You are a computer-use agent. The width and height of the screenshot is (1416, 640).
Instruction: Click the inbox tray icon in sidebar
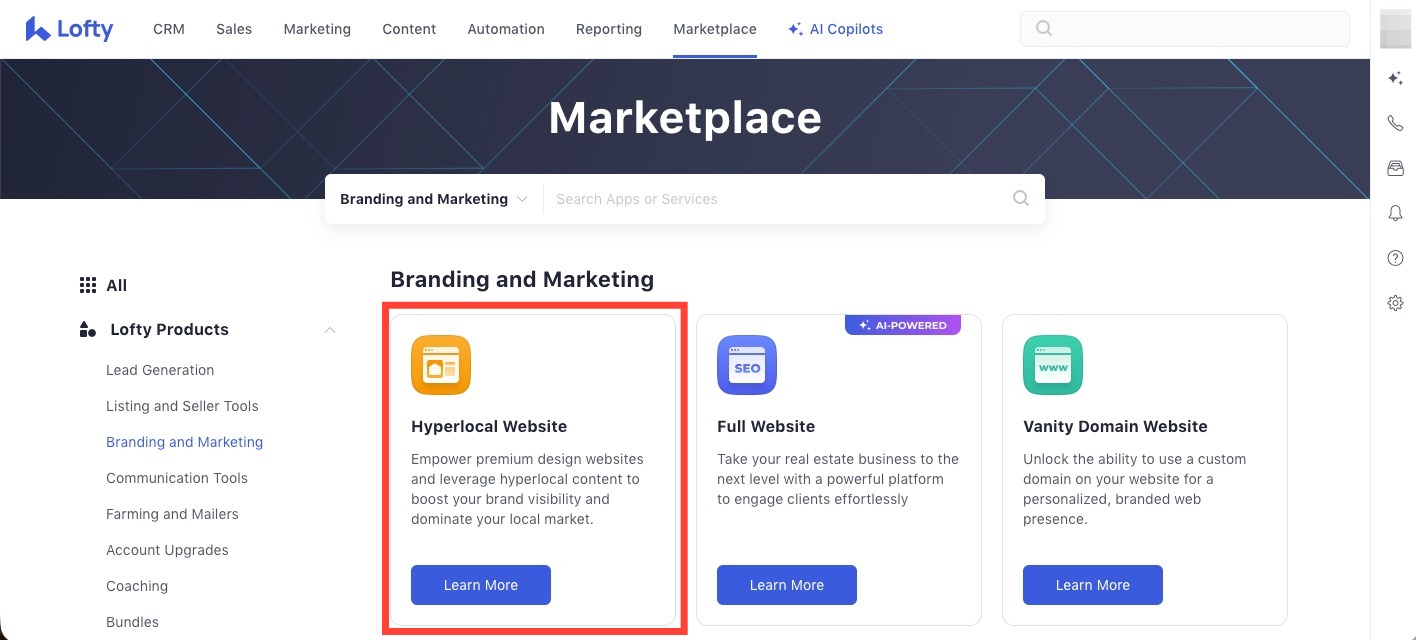1395,169
